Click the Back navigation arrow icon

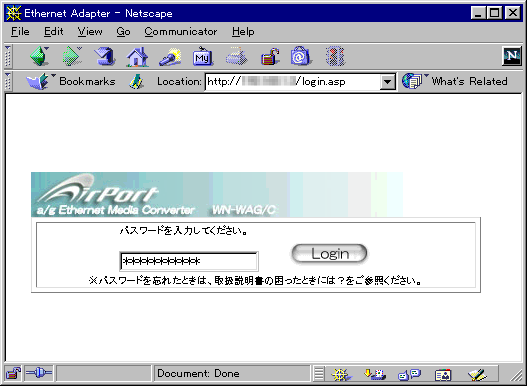[40, 56]
